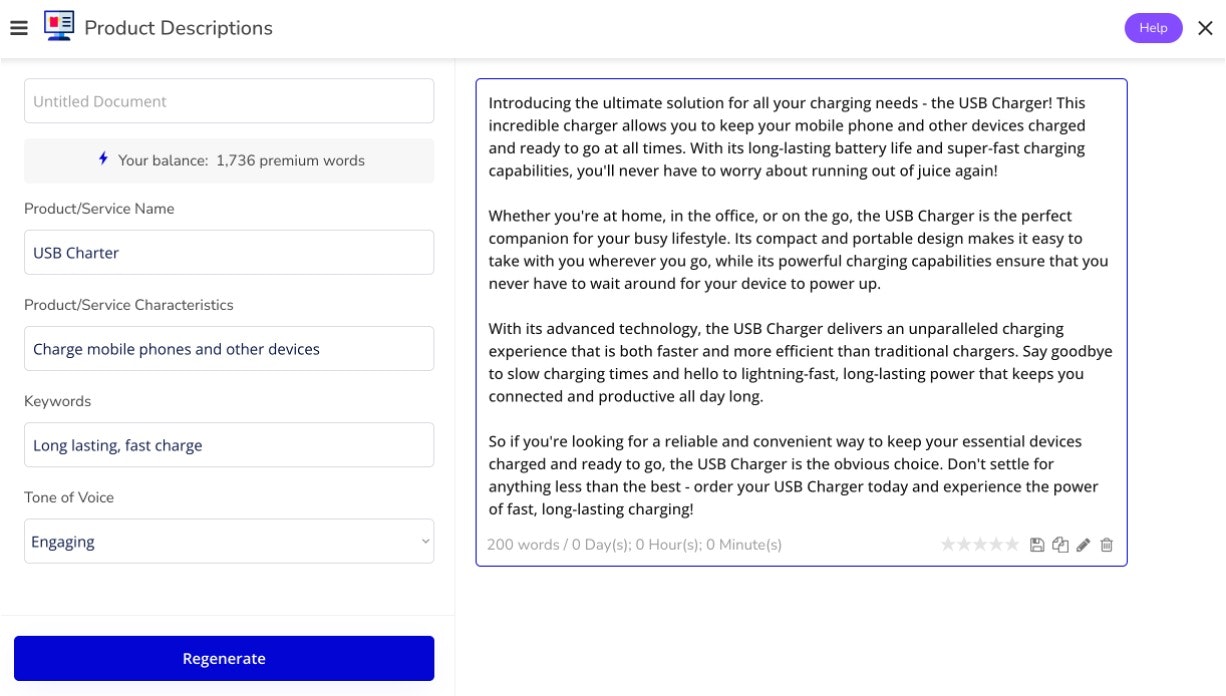Viewport: 1226px width, 696px height.
Task: Rate the result five stars
Action: (x=1012, y=544)
